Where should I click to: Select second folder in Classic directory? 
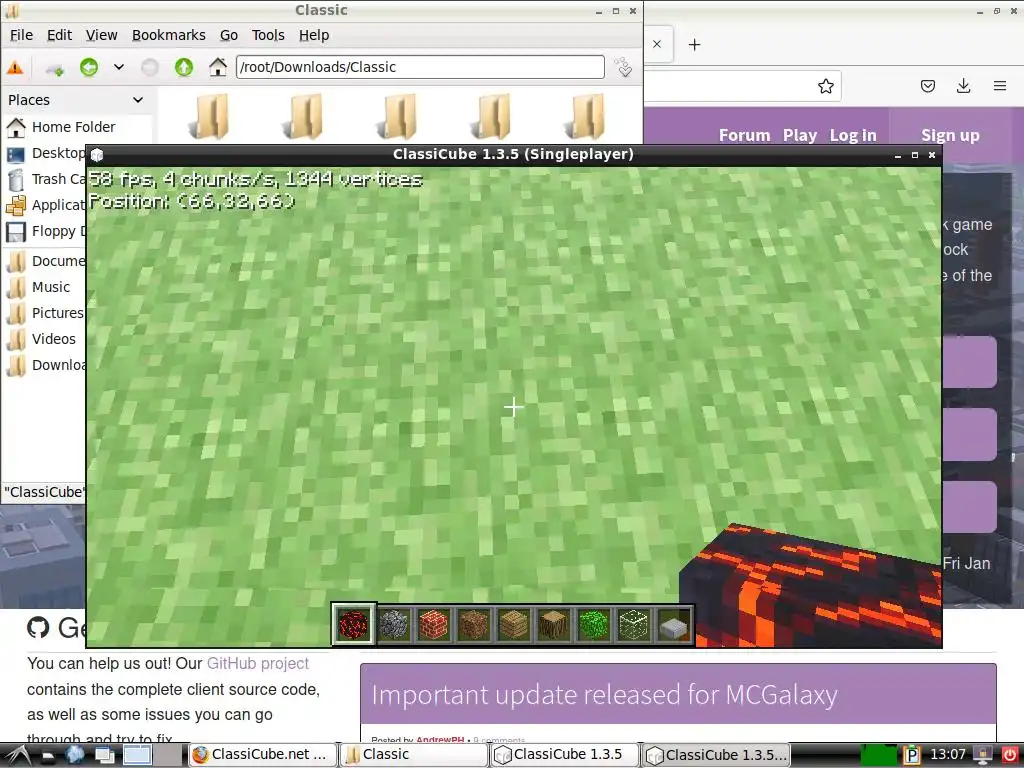click(304, 116)
